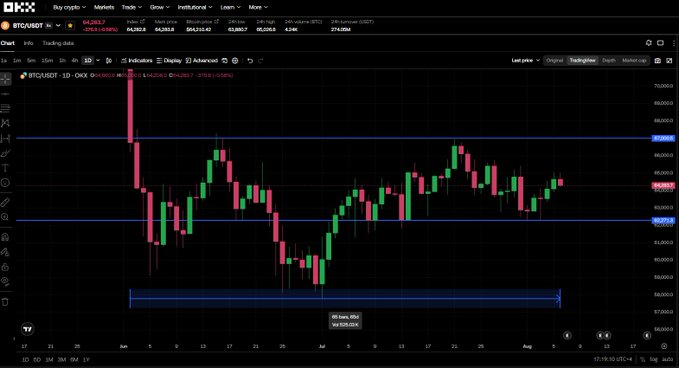Screen dimensions: 679x368
Task: Open the measurement/projection tool in left toolbar
Action: pyautogui.click(x=5, y=139)
